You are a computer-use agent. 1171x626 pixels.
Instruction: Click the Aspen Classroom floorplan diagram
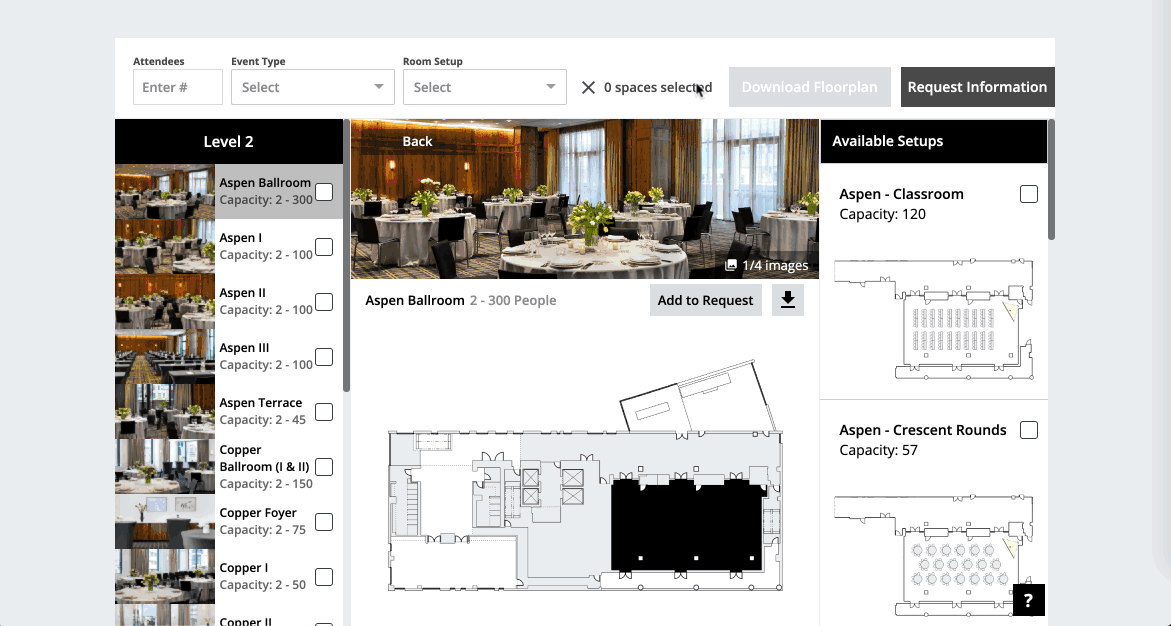pos(933,319)
